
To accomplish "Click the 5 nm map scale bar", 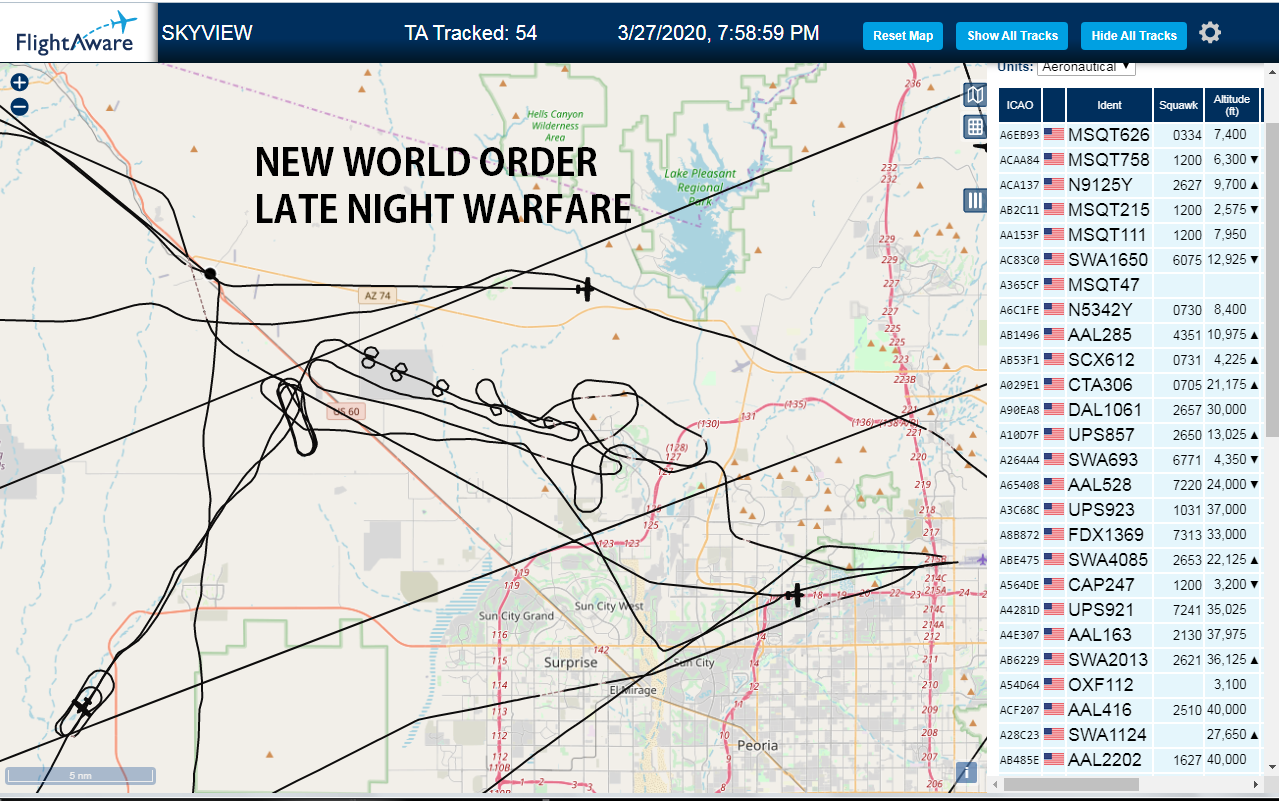I will 80,775.
